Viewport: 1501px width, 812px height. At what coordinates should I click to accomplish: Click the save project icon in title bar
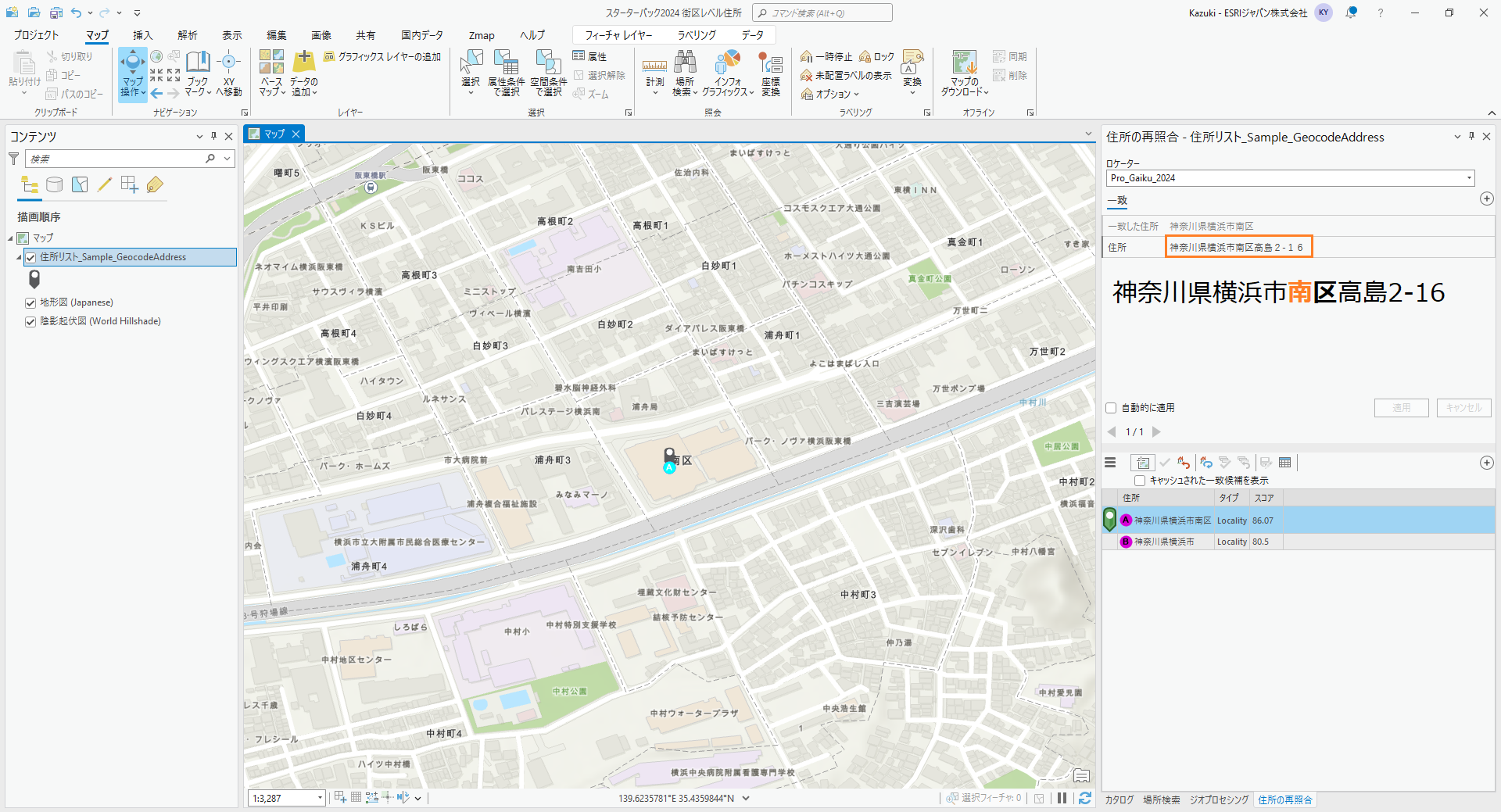[56, 13]
